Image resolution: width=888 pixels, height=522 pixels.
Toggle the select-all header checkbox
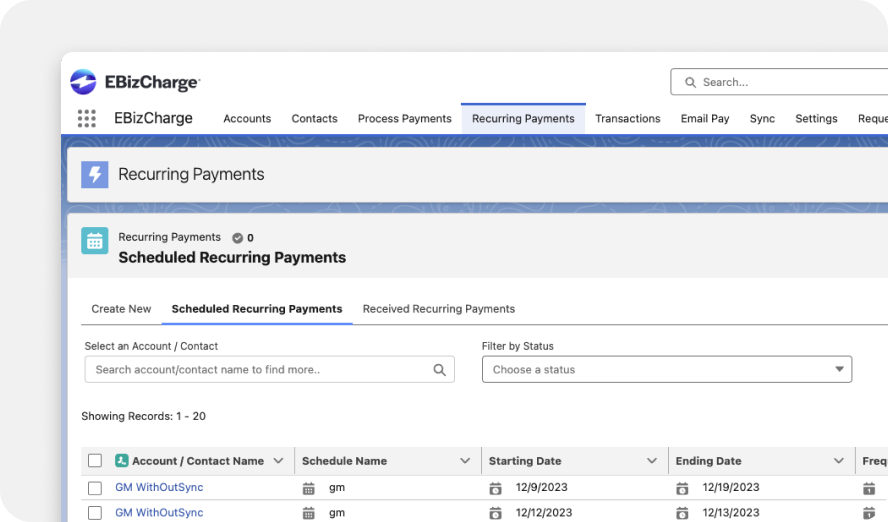tap(95, 461)
